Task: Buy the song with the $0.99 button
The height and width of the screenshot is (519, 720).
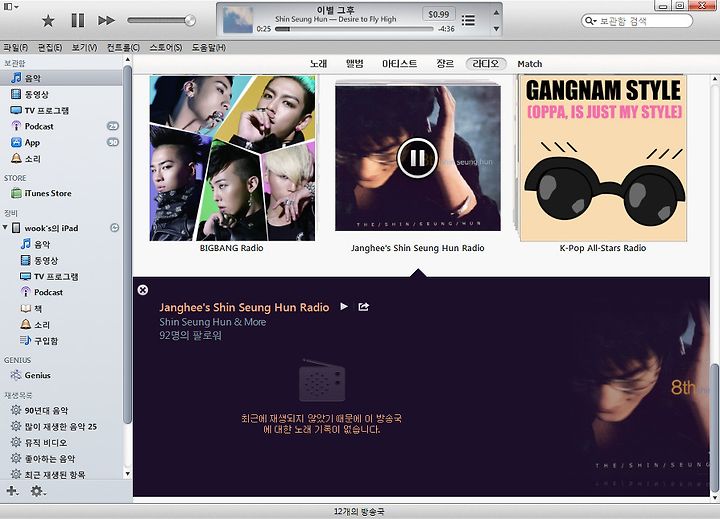Action: (439, 14)
